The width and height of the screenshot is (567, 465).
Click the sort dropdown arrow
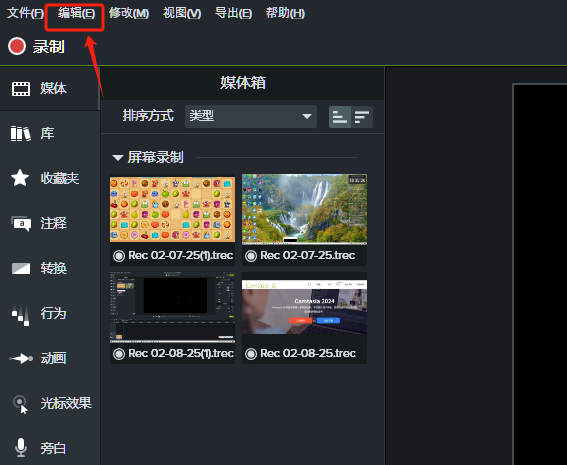307,116
